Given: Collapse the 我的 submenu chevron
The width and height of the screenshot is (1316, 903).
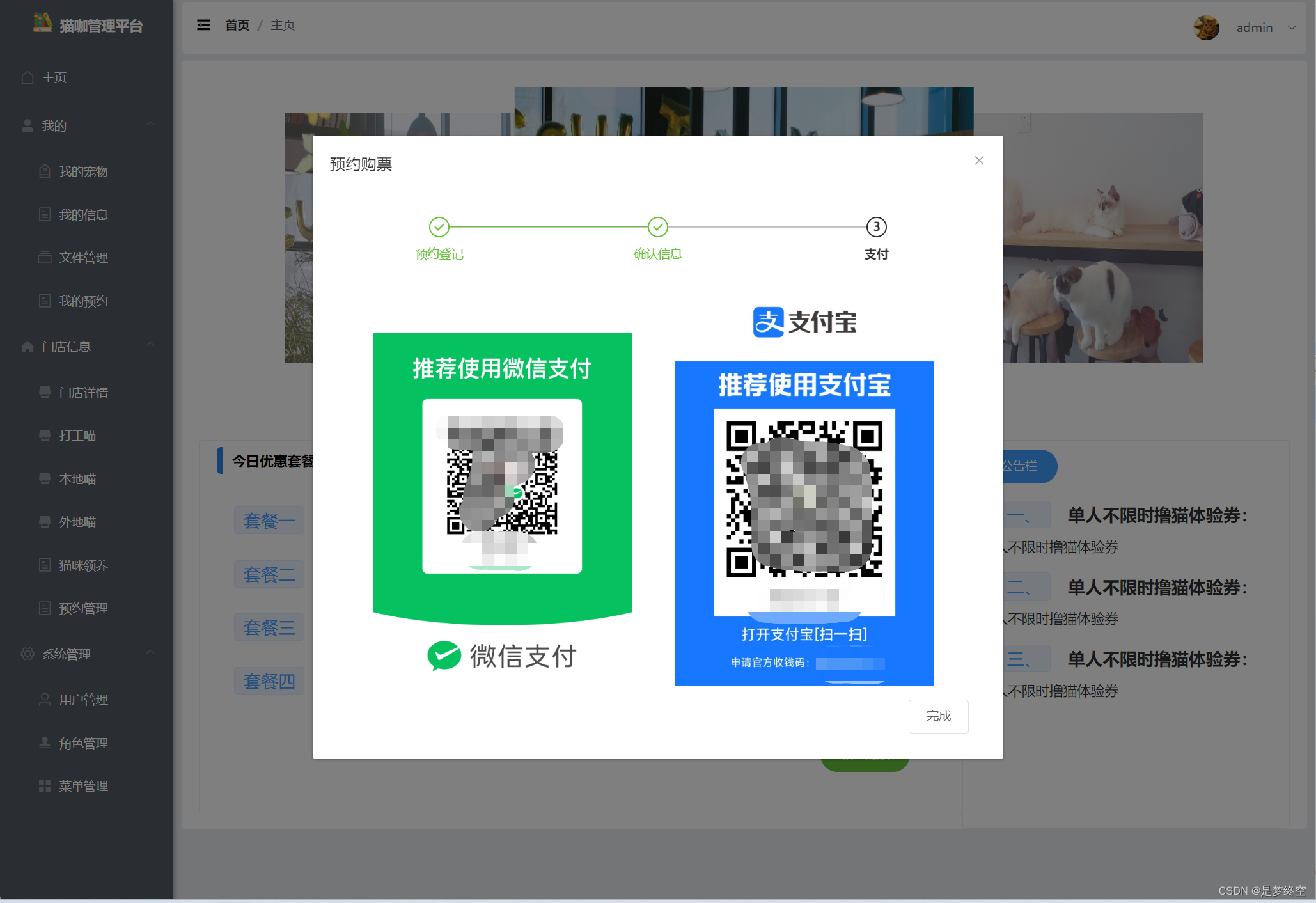Looking at the screenshot, I should point(151,124).
